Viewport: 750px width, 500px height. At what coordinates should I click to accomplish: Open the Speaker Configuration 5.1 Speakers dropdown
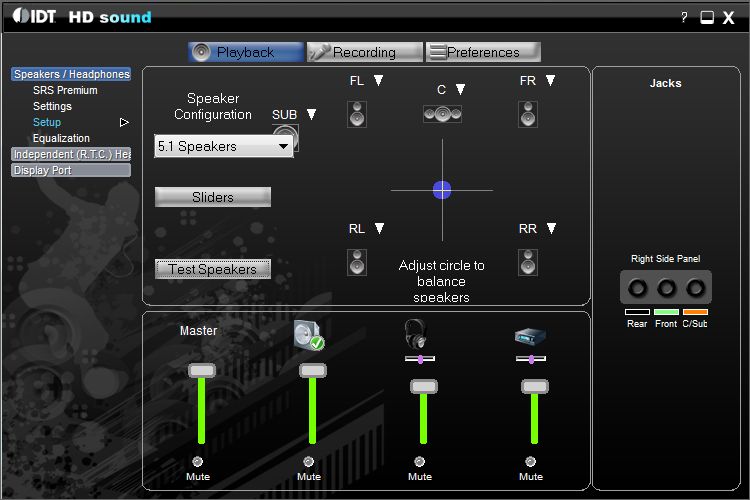[224, 146]
